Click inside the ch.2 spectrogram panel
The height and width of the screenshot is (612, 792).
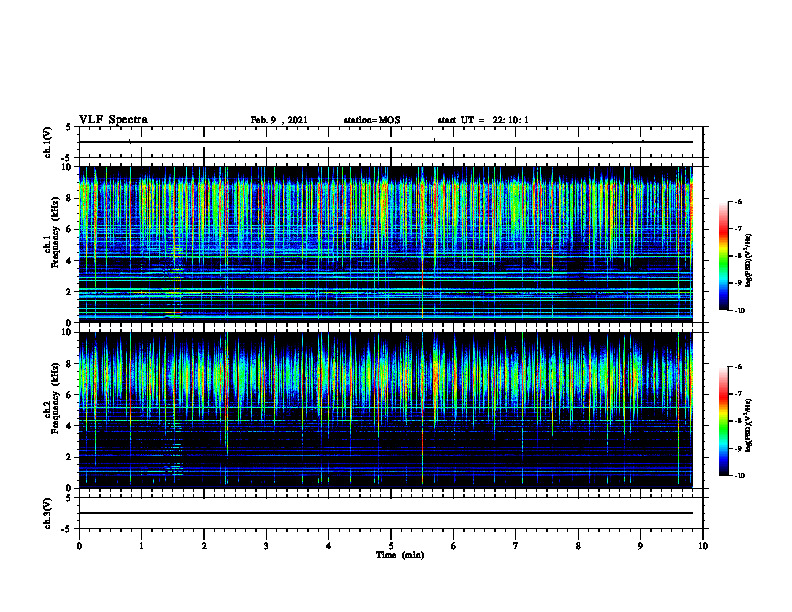386,410
